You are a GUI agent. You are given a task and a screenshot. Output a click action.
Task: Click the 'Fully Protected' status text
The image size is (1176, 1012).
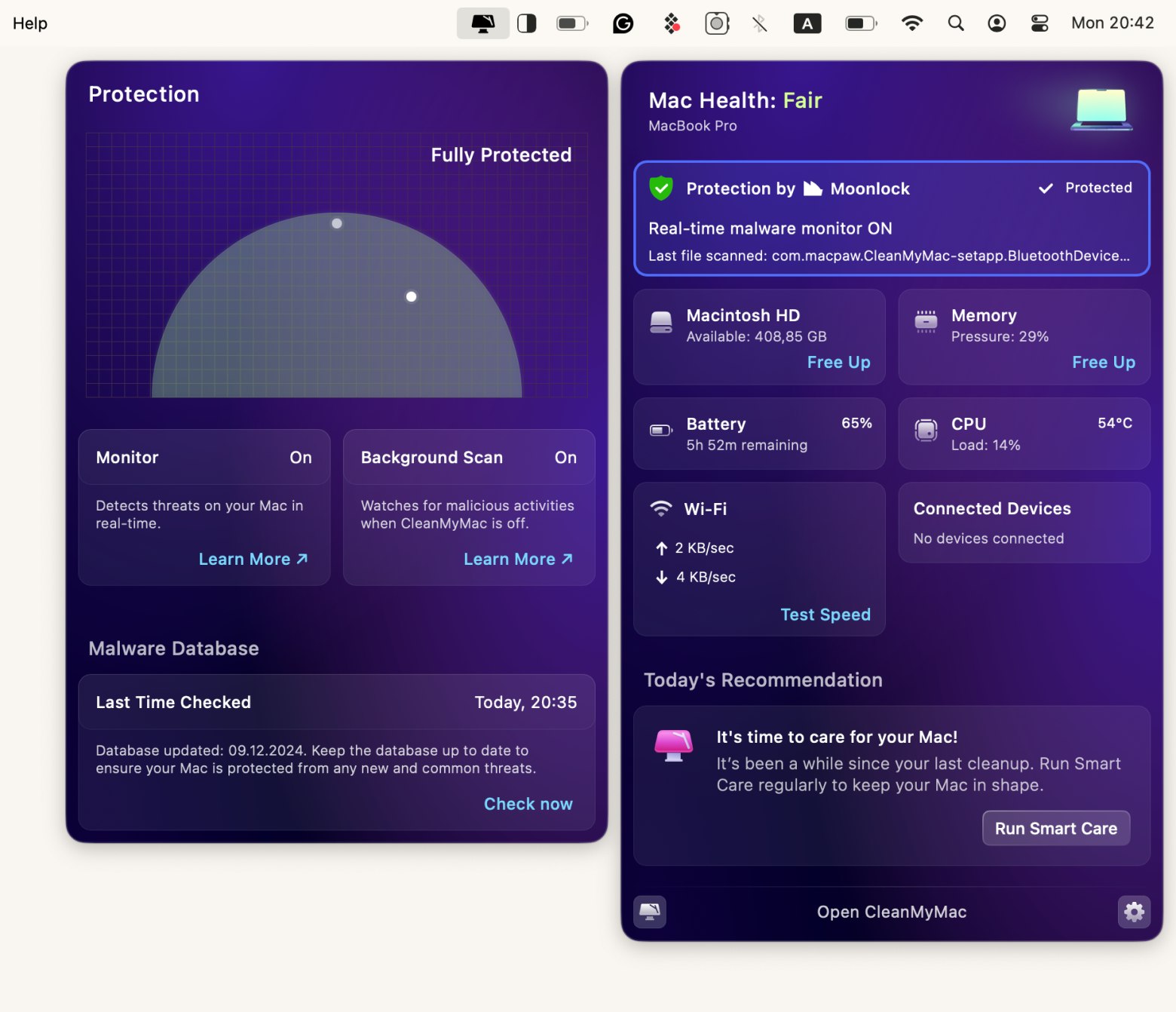(x=501, y=155)
